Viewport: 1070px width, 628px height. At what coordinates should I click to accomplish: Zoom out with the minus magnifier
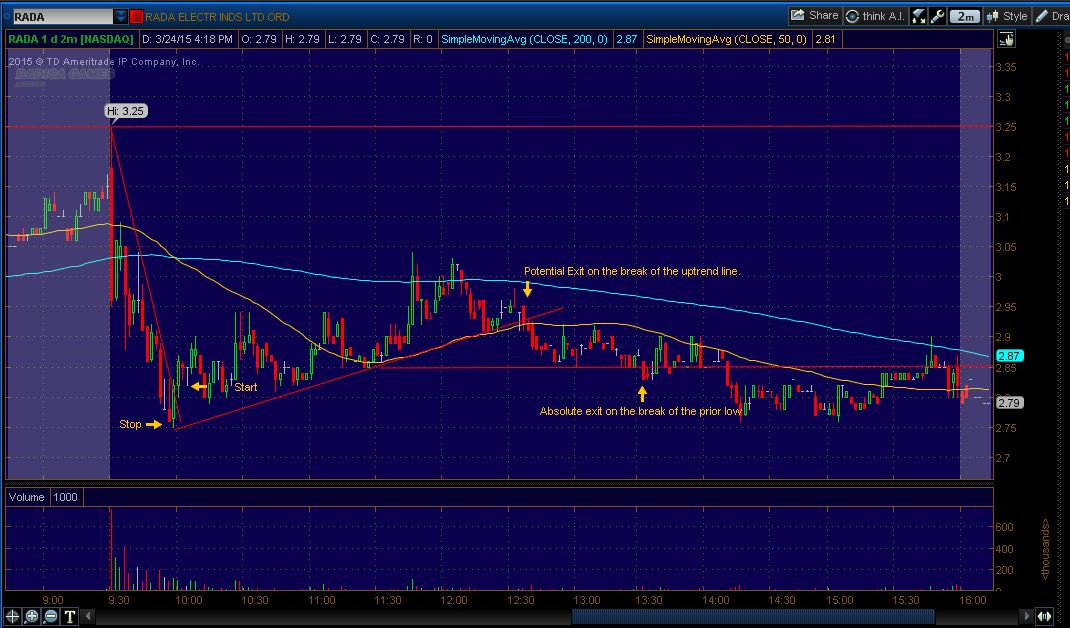click(50, 616)
